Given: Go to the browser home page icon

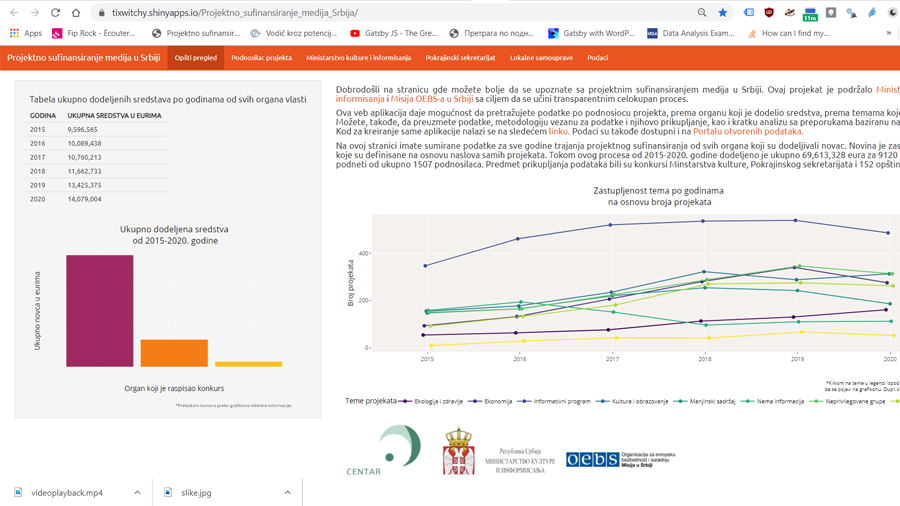Looking at the screenshot, I should tap(76, 13).
